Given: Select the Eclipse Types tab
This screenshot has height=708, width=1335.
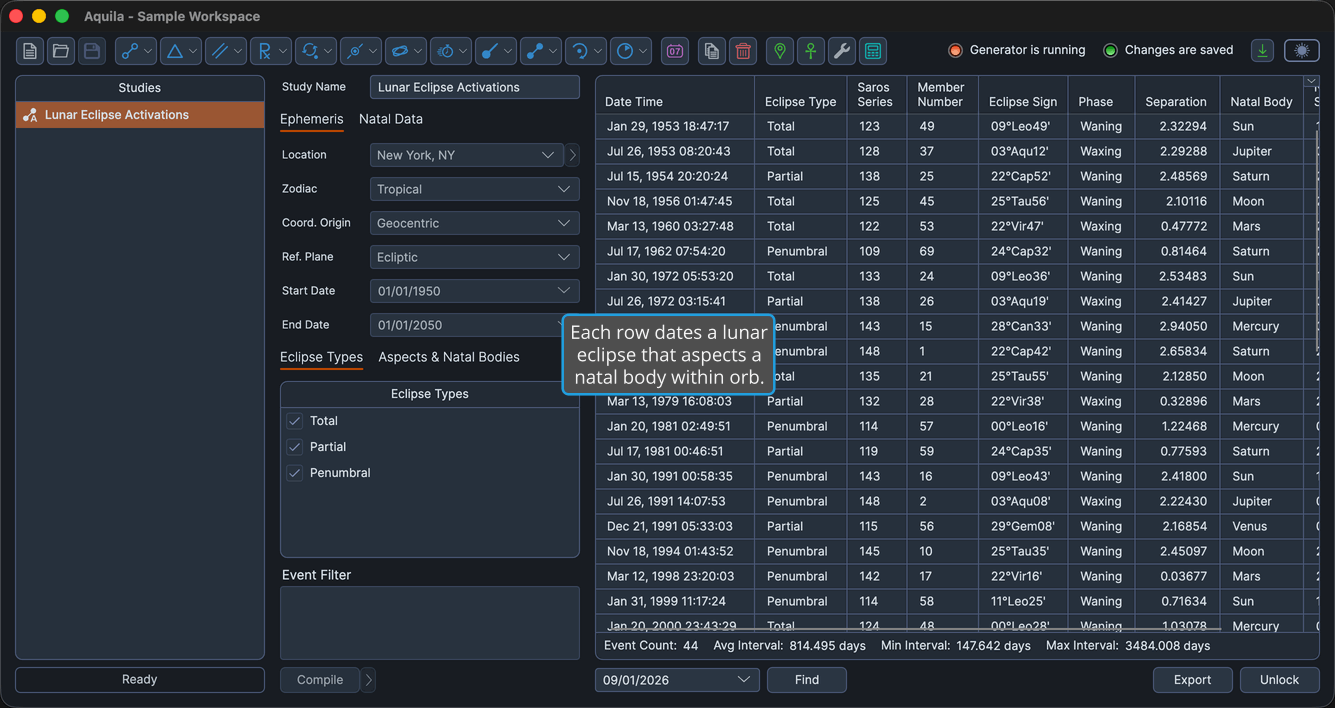Looking at the screenshot, I should pyautogui.click(x=321, y=357).
